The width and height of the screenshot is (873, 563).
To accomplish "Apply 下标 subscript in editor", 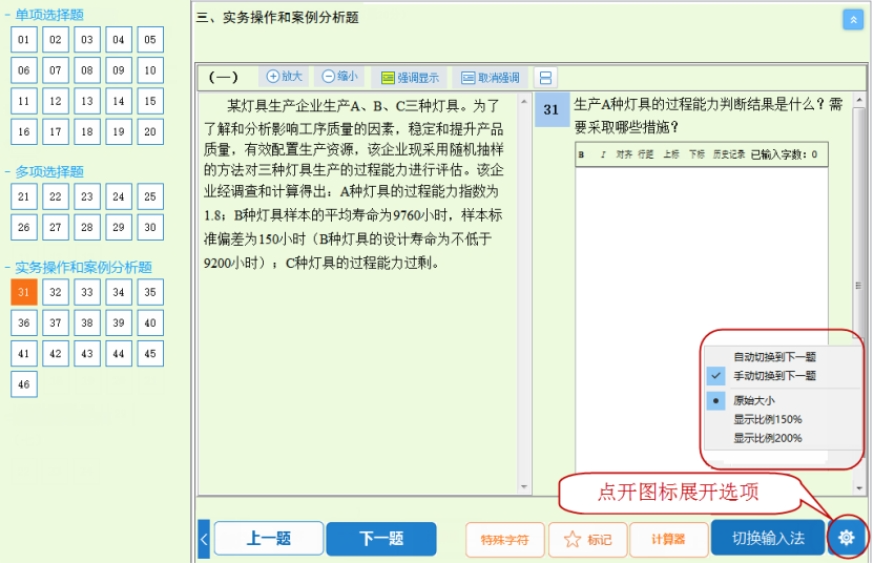I will (697, 154).
